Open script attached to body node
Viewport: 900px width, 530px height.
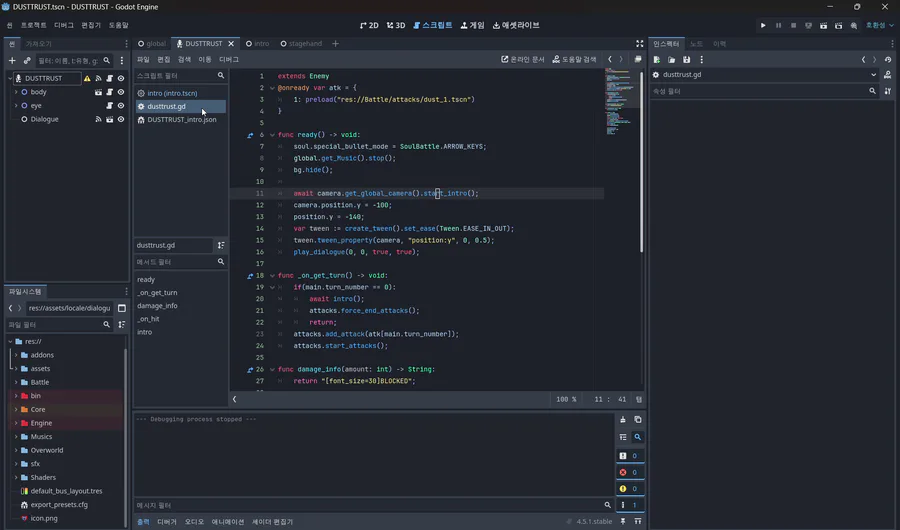tap(110, 92)
